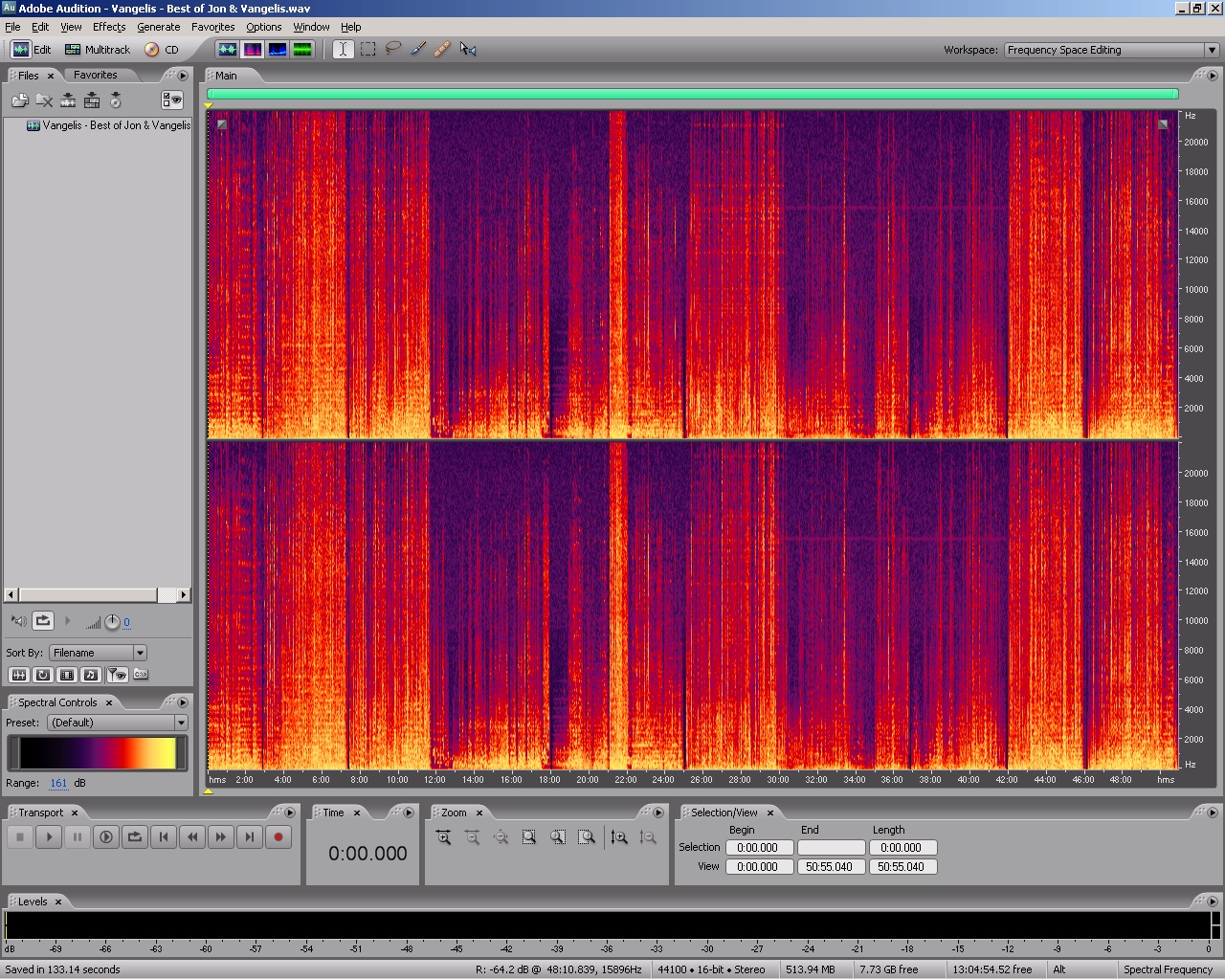
Task: Select the Lasso selection tool
Action: point(392,49)
